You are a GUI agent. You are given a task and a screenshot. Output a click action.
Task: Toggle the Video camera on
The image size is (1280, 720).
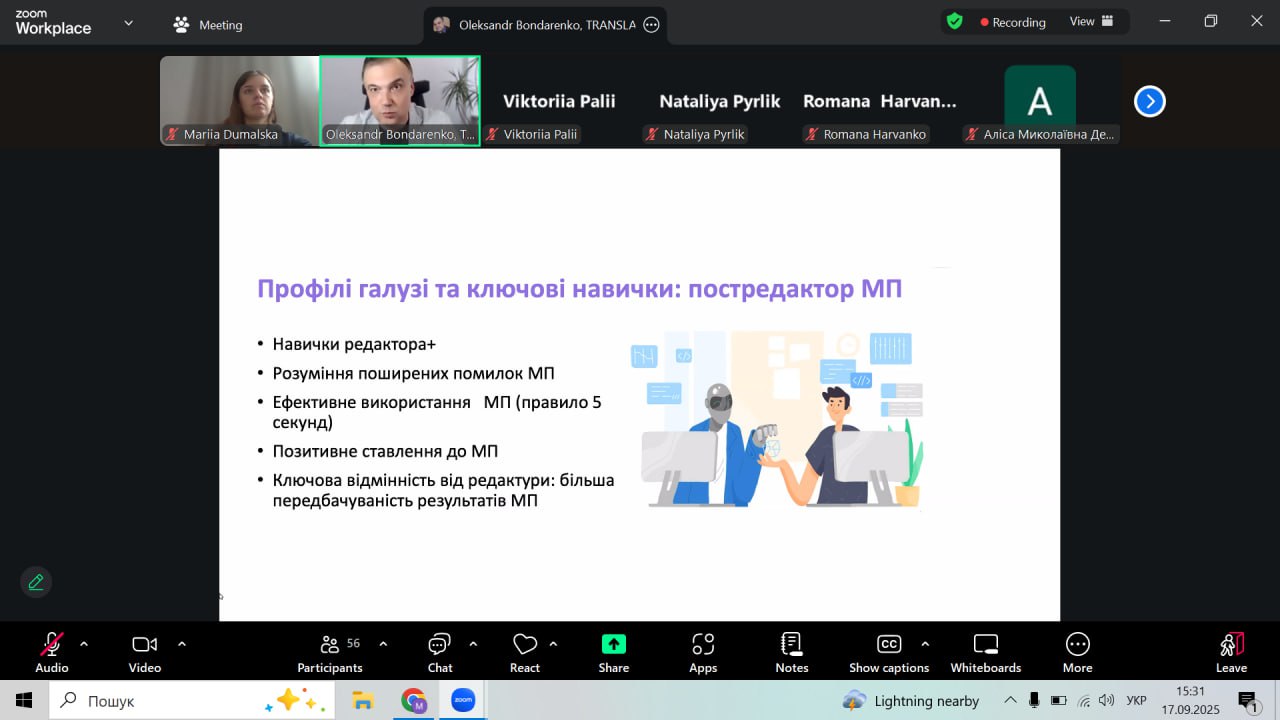[145, 652]
